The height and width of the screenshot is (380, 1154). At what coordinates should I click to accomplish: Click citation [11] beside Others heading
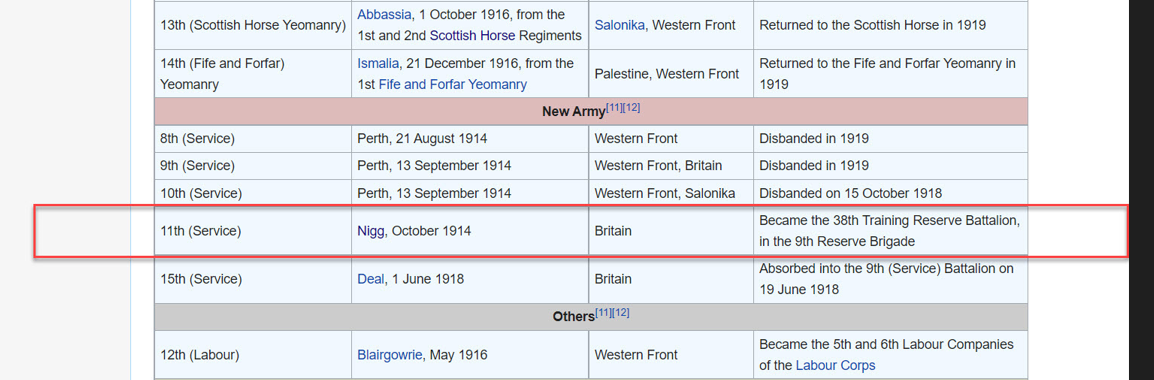tap(603, 312)
